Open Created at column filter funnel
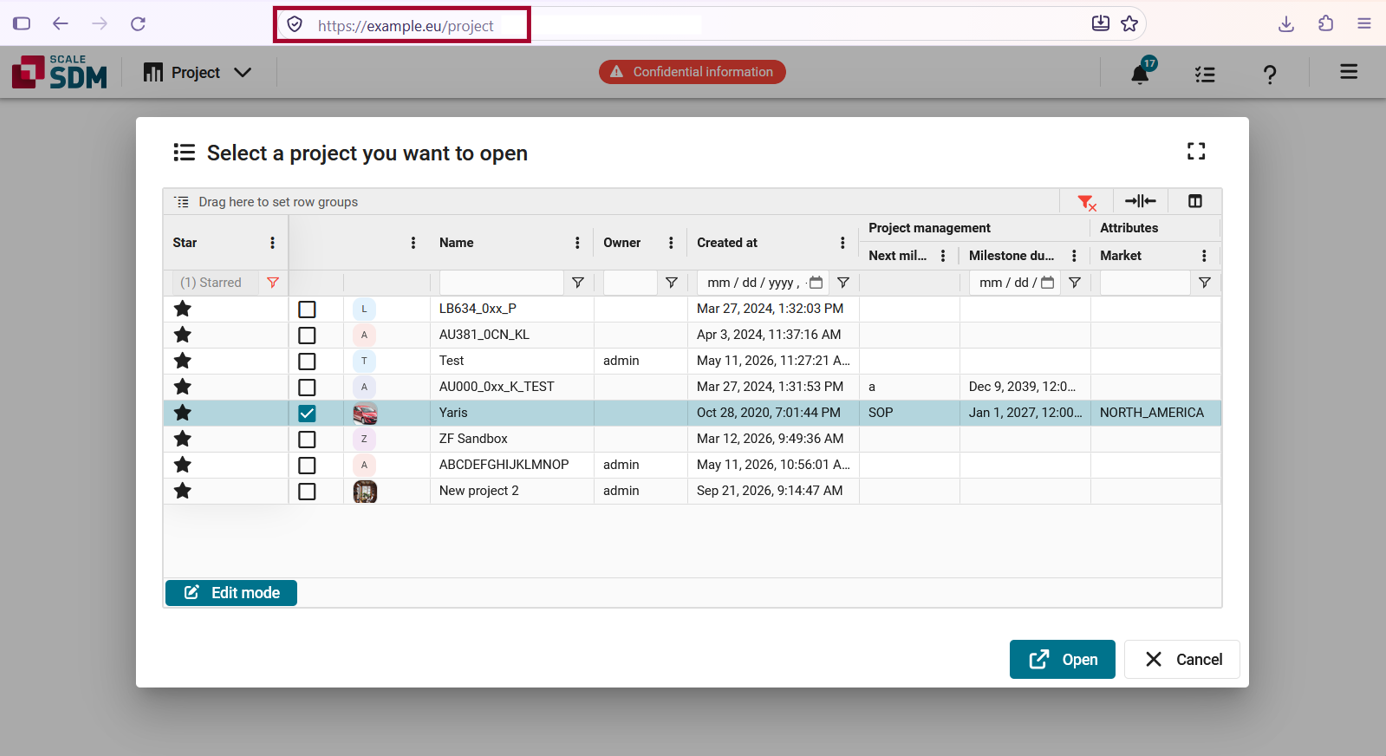This screenshot has height=756, width=1386. point(843,283)
